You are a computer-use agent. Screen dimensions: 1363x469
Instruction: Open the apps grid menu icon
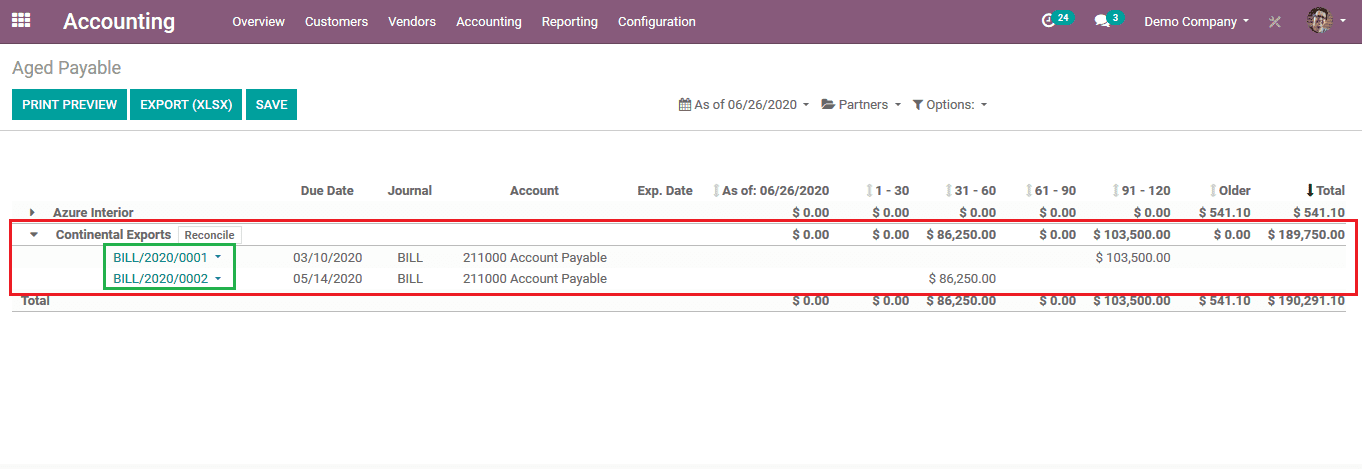pos(21,20)
